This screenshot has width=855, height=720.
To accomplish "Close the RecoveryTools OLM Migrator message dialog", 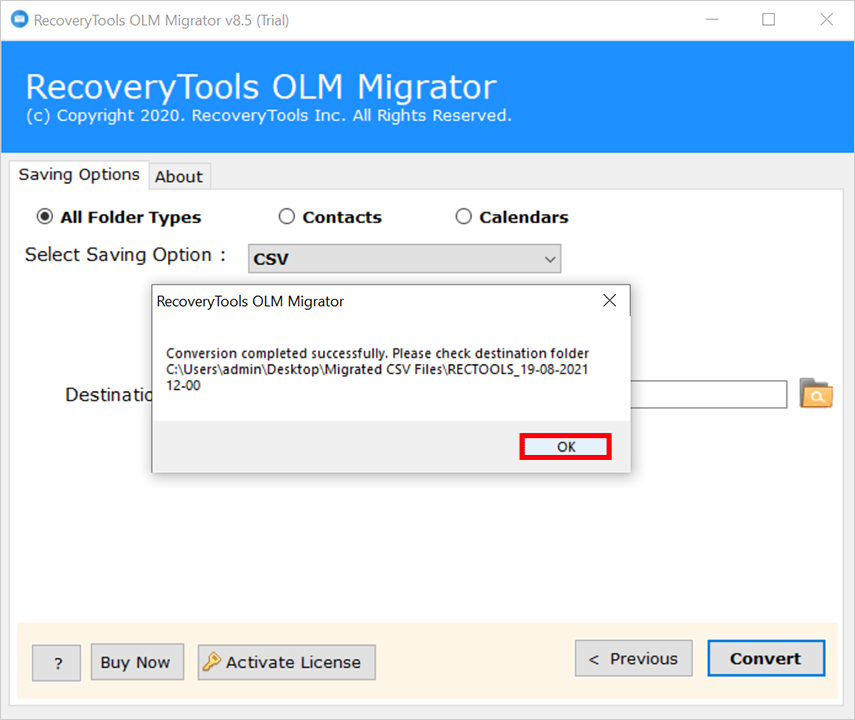I will point(610,301).
